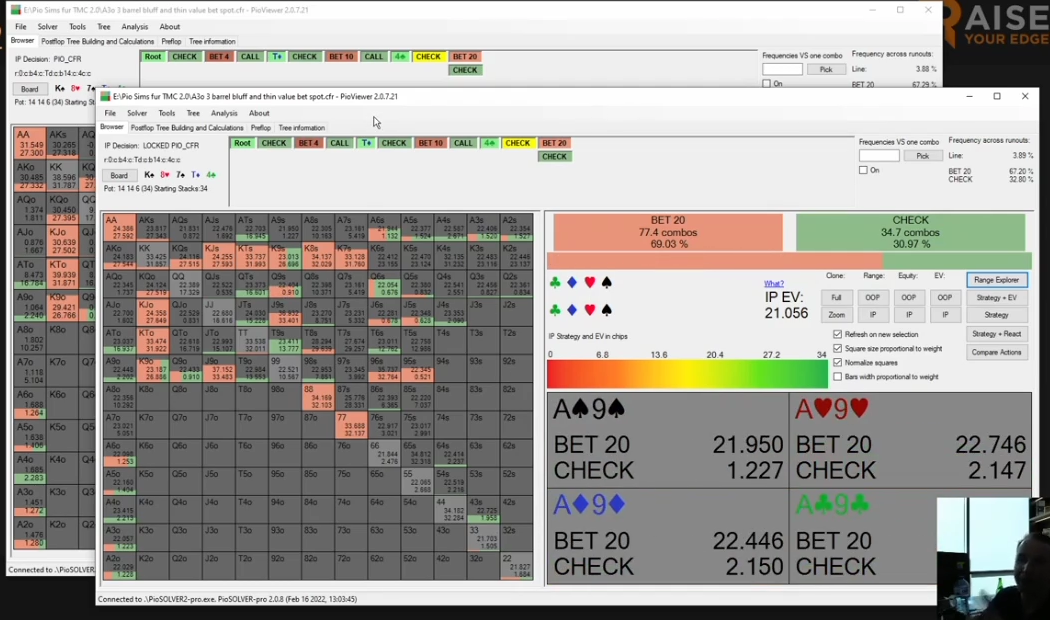Image resolution: width=1050 pixels, height=620 pixels.
Task: Enable the On checkbox in back window
Action: [x=767, y=84]
